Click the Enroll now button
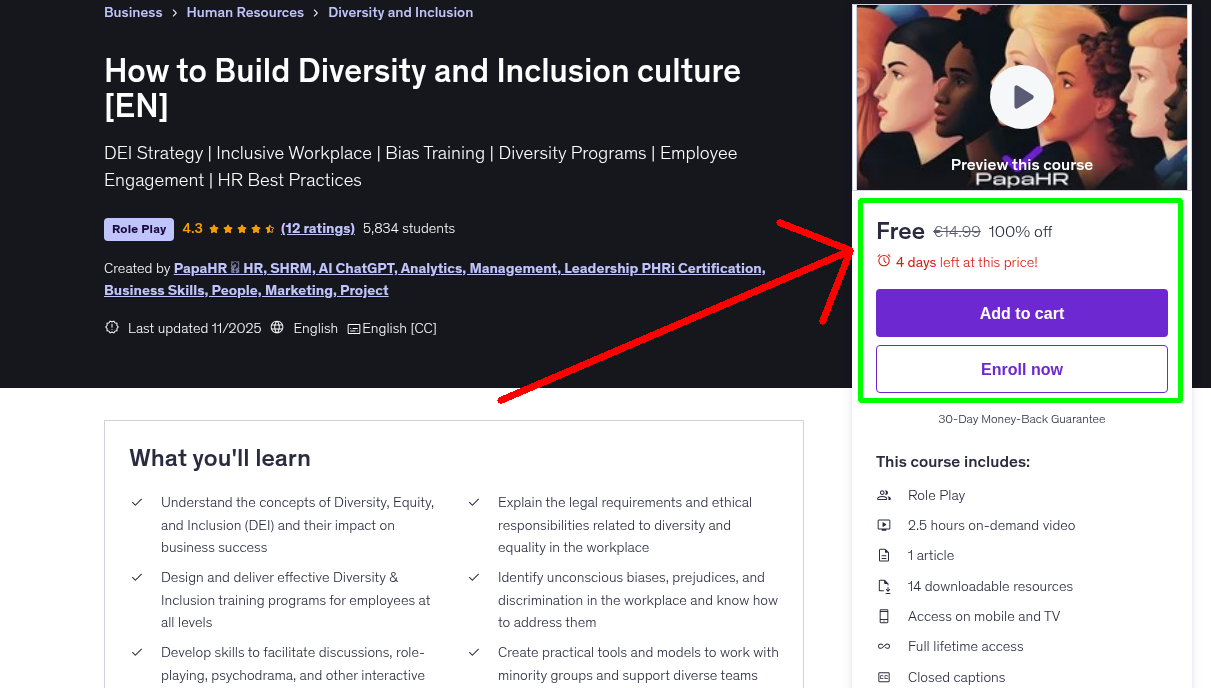 pyautogui.click(x=1021, y=368)
